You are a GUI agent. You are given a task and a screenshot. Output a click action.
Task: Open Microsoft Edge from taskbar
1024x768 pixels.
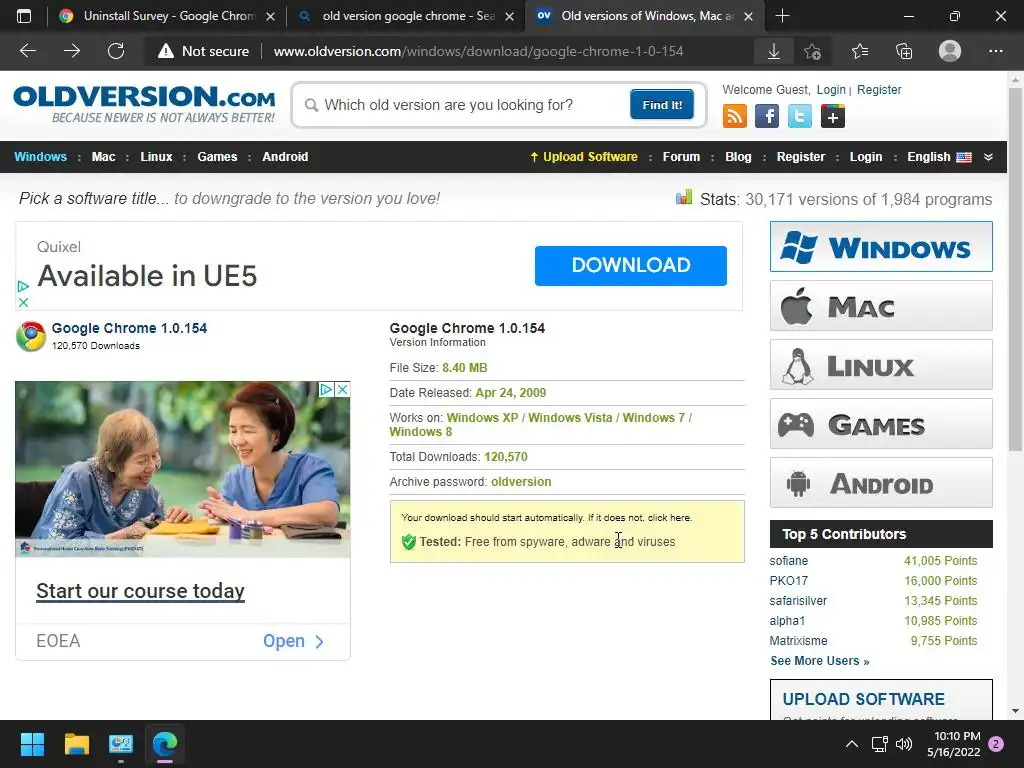tap(165, 744)
